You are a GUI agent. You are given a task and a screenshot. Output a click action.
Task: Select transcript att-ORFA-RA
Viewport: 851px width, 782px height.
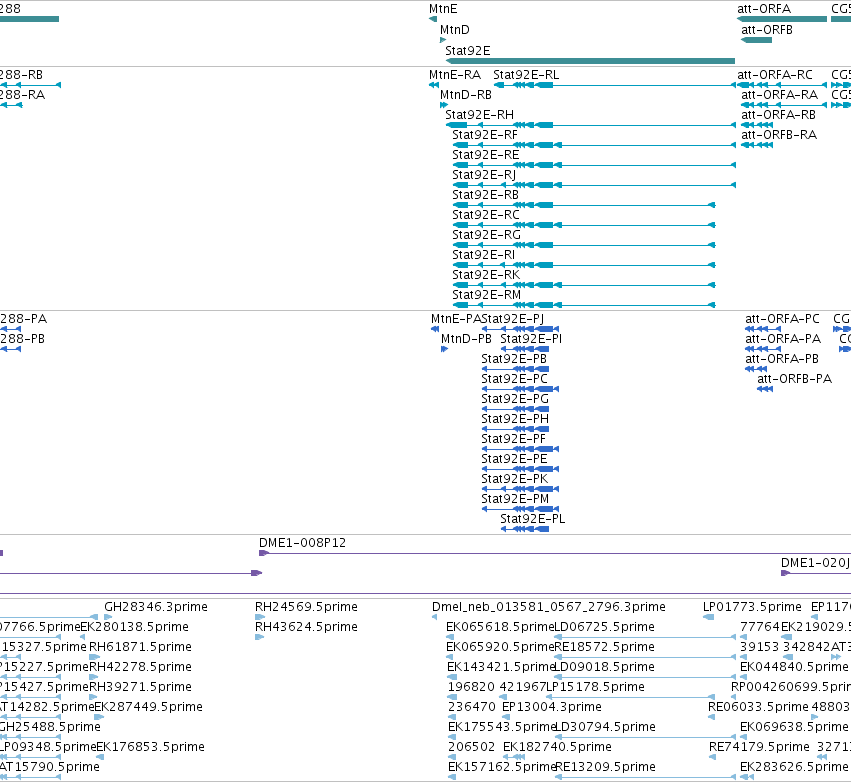779,95
